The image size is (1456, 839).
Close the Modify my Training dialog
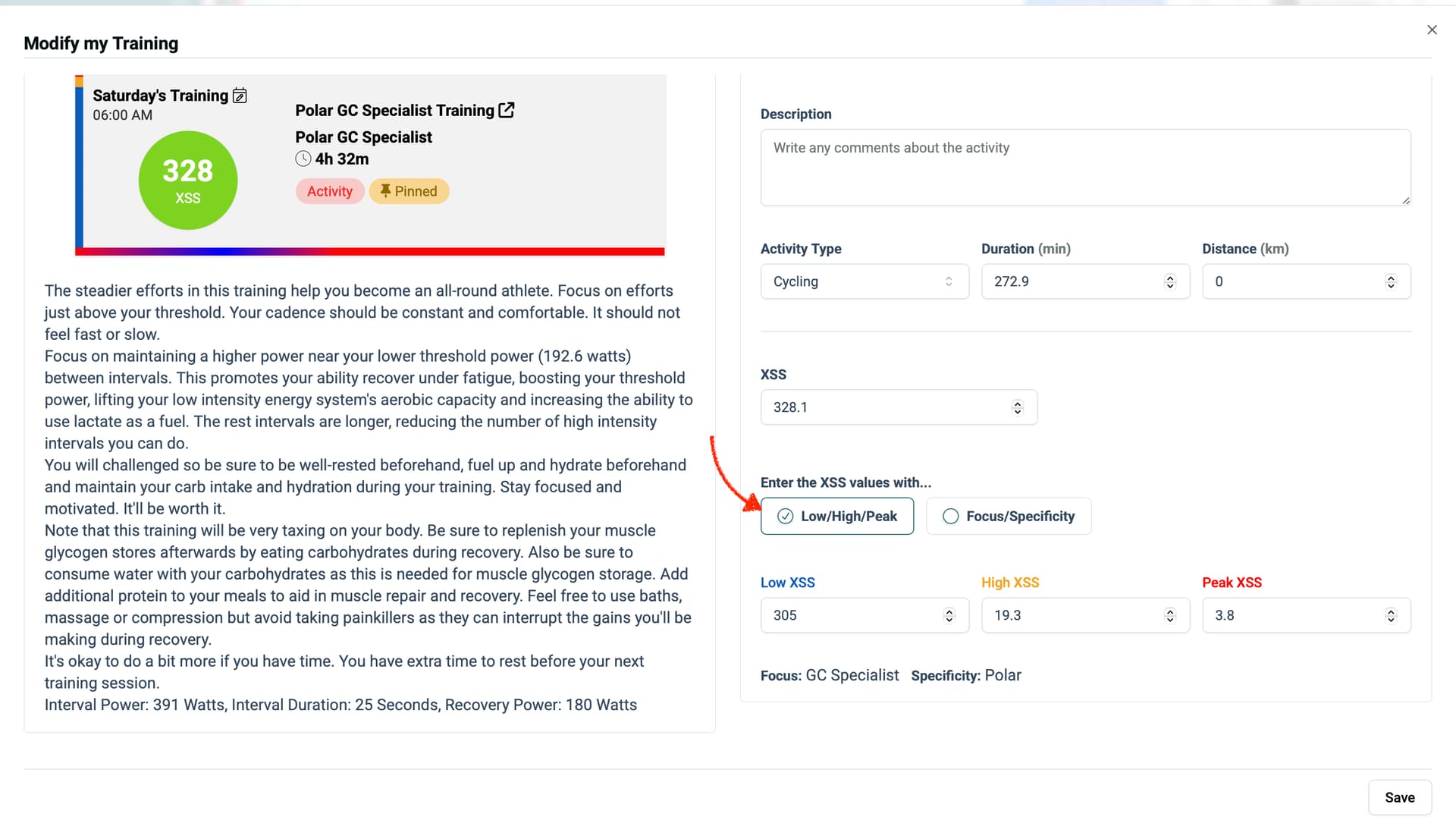[1432, 30]
